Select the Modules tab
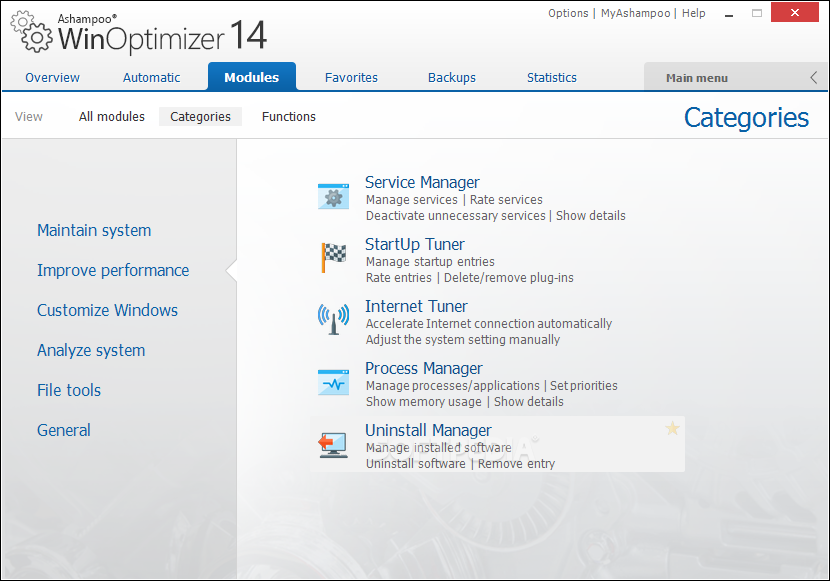This screenshot has width=830, height=581. 251,77
